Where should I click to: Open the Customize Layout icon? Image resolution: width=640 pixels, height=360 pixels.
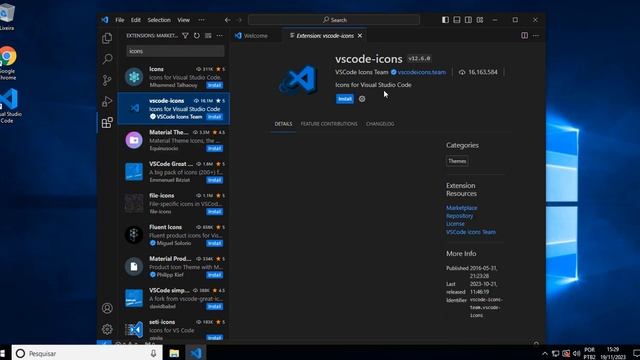point(480,20)
